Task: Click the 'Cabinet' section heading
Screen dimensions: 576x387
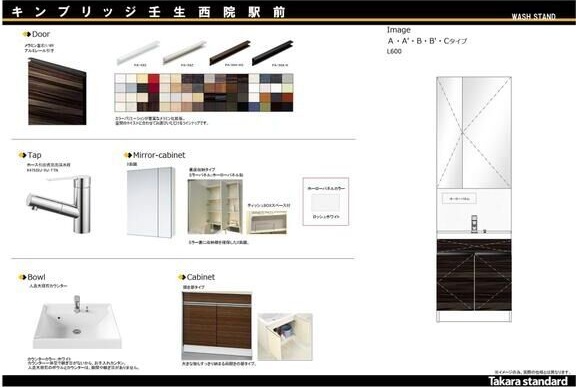Action: point(201,277)
